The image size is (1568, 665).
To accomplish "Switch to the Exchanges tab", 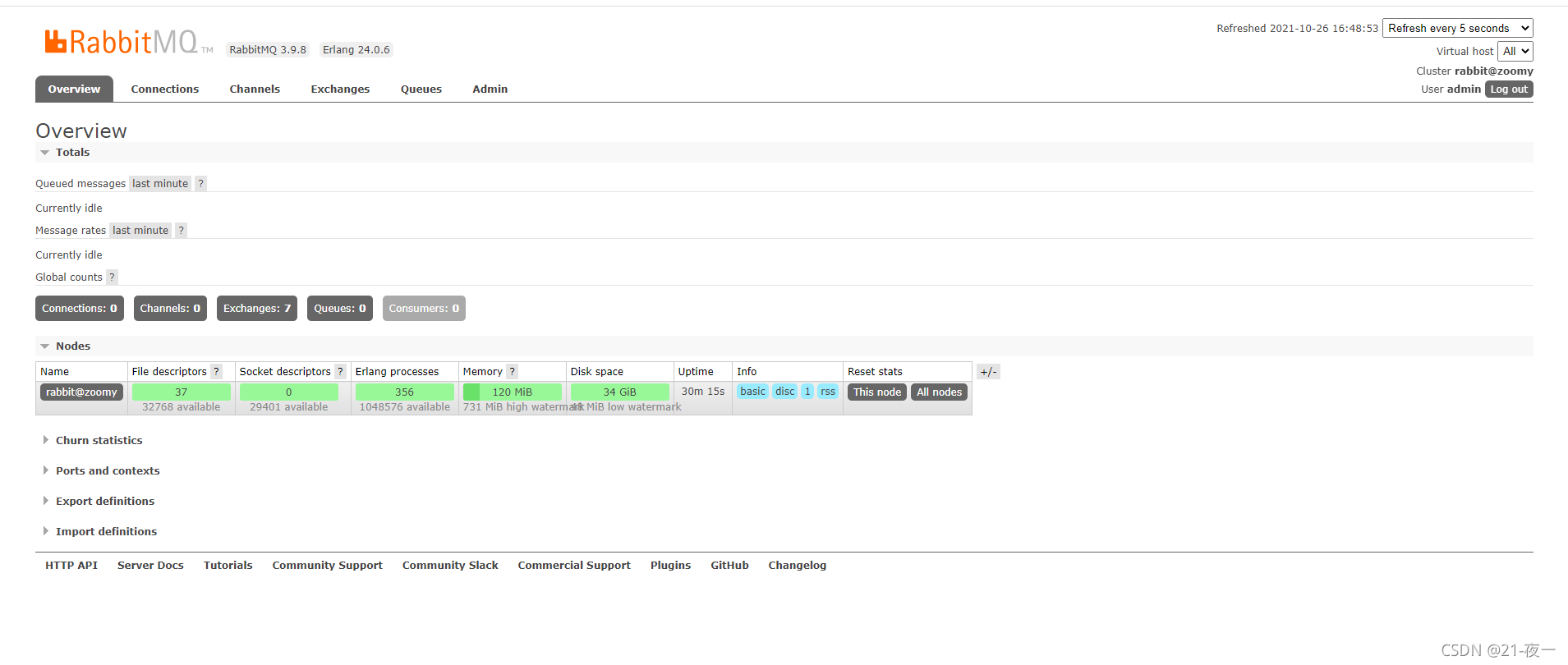I will [340, 89].
